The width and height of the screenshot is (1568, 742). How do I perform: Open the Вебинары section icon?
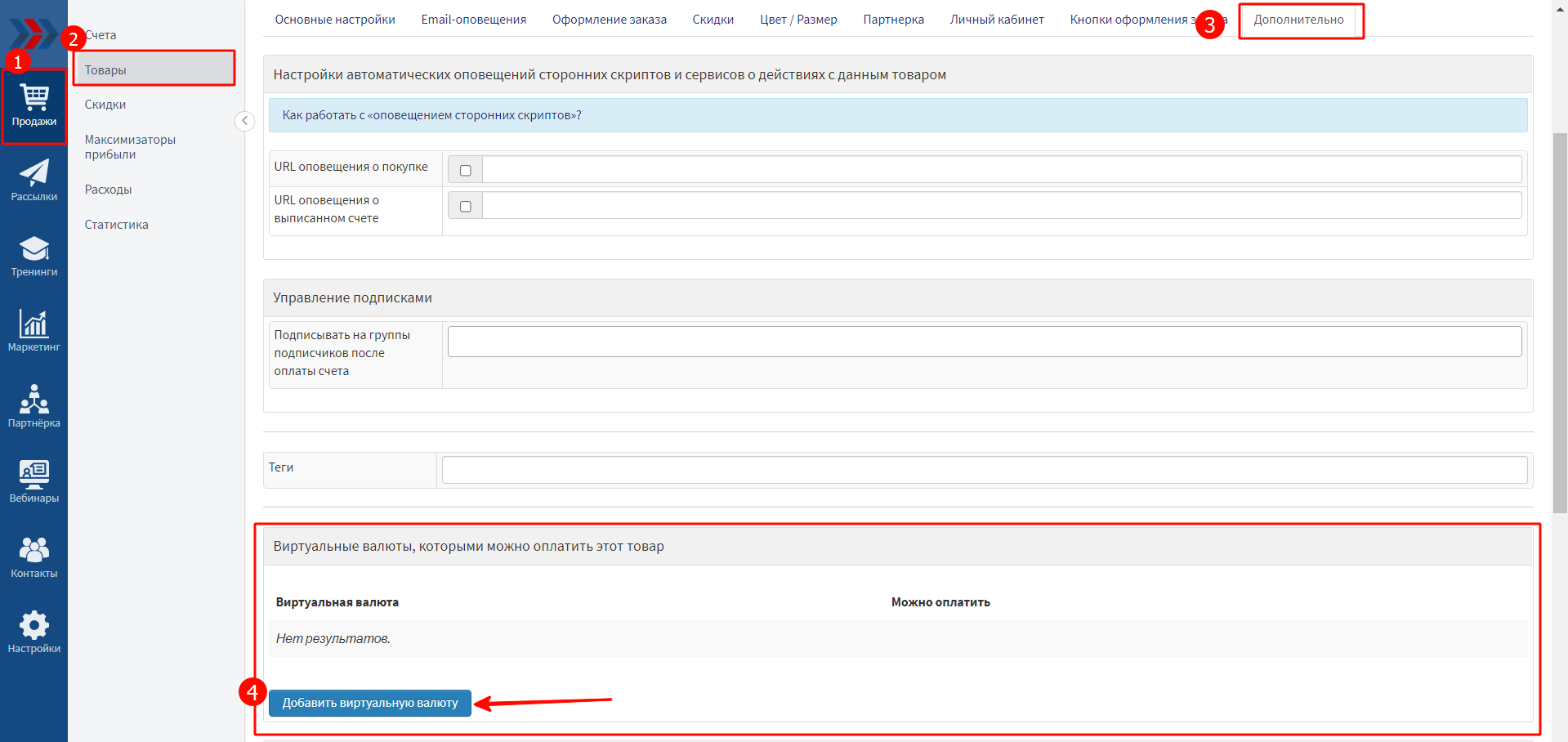tap(34, 481)
